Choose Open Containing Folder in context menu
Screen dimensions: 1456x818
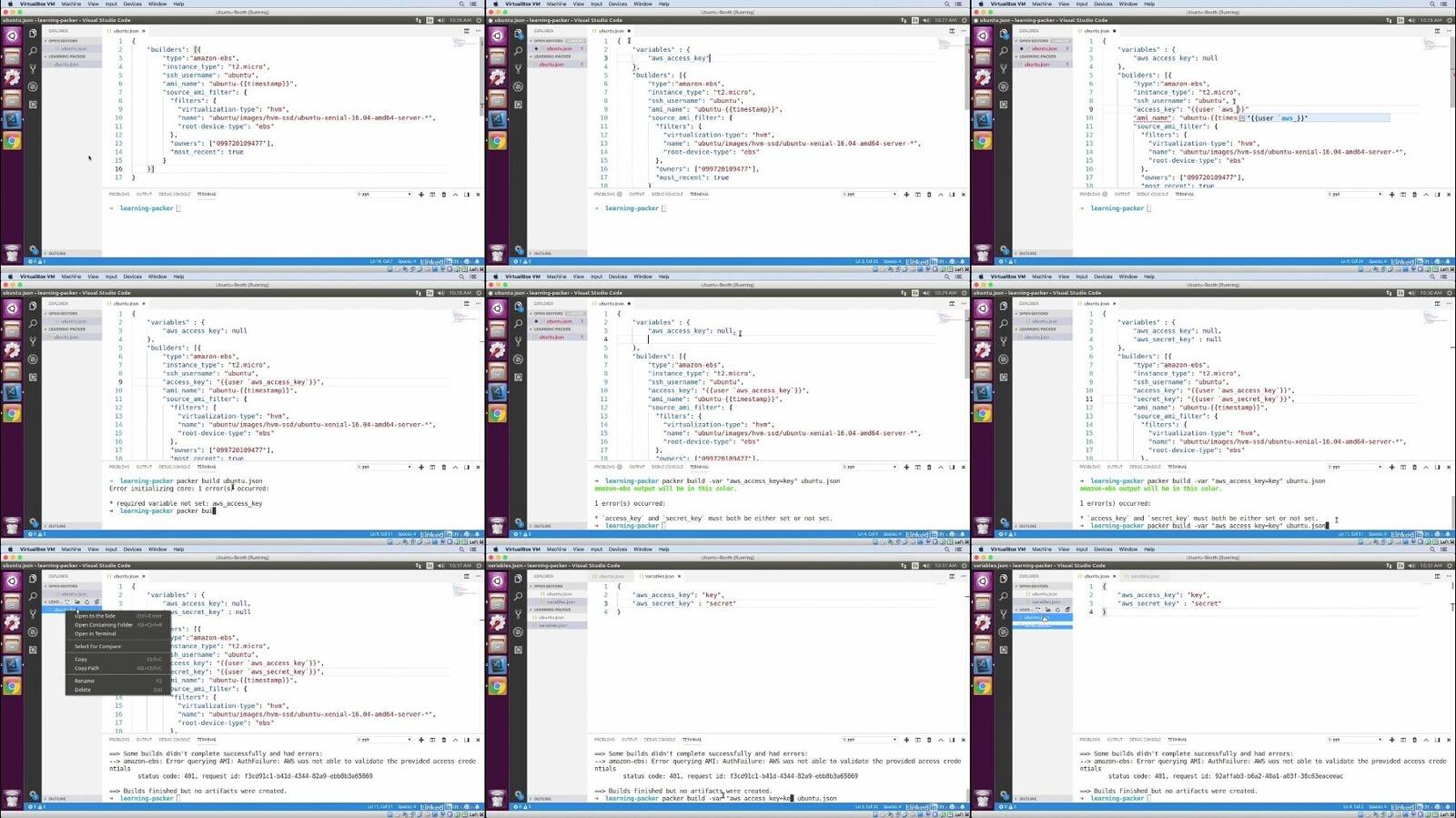point(117,625)
